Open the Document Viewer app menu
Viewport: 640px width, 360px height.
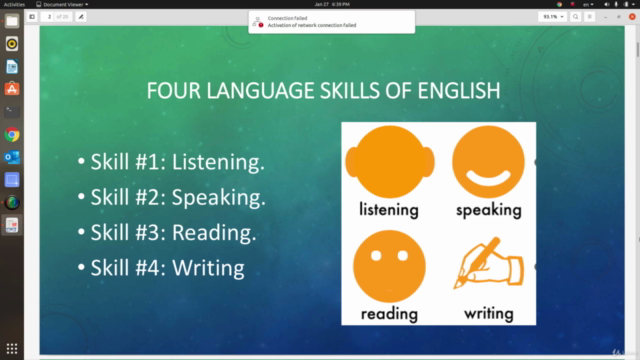62,4
